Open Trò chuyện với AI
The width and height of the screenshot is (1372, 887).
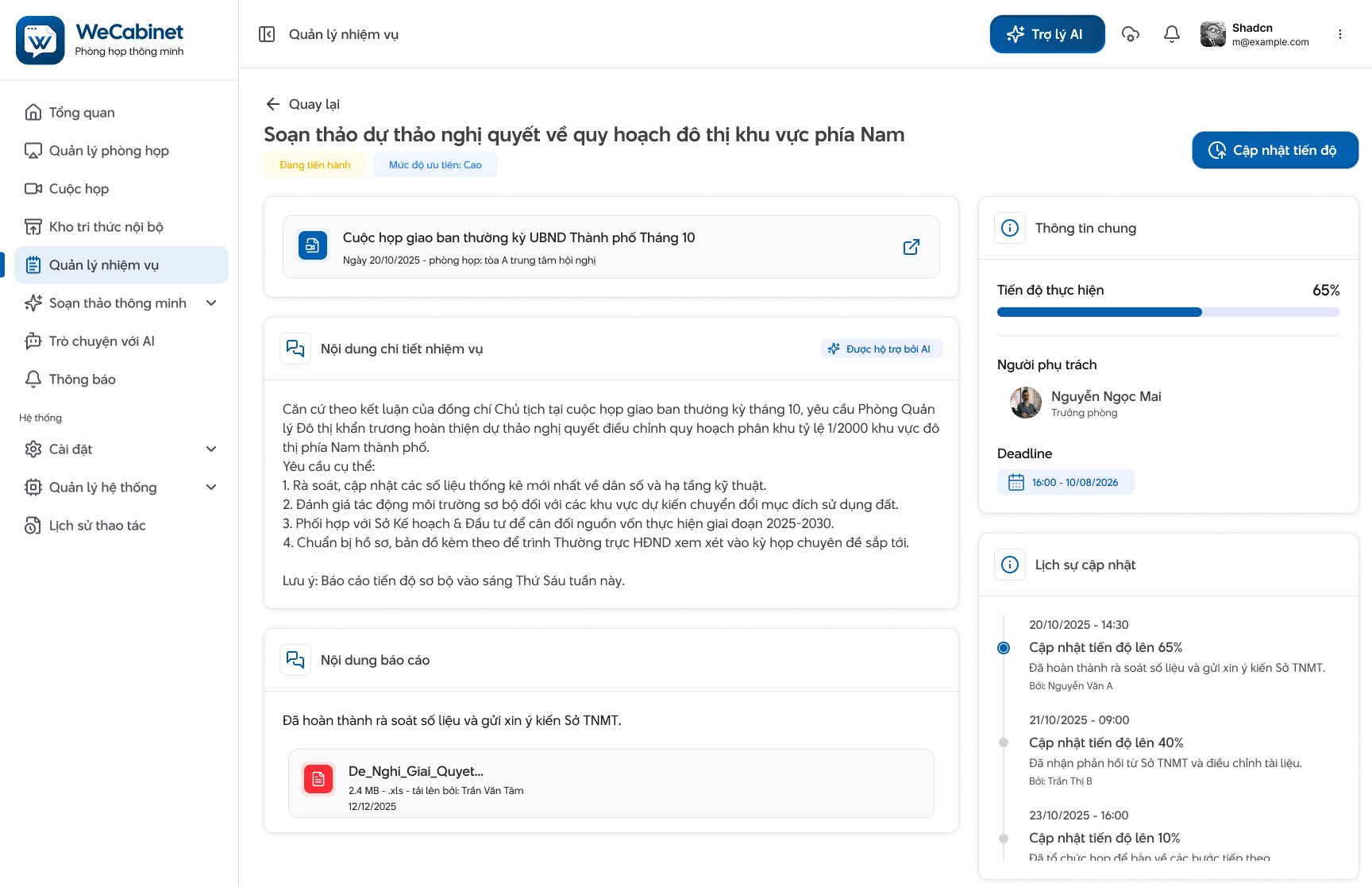[x=121, y=341]
